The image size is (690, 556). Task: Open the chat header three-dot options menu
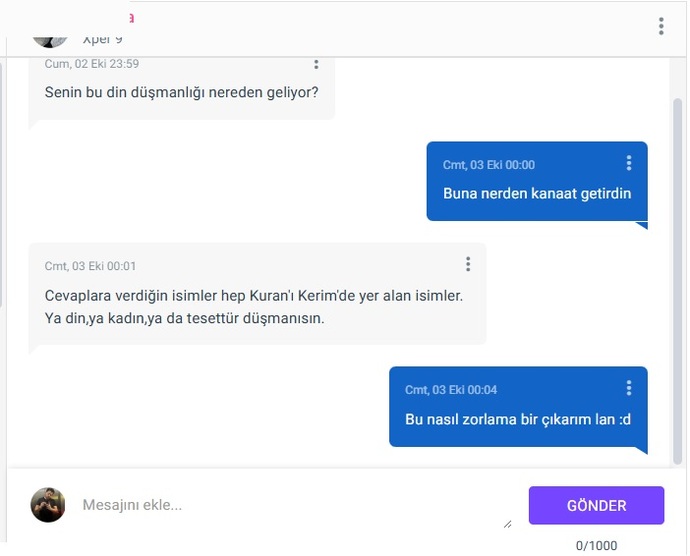click(x=661, y=26)
